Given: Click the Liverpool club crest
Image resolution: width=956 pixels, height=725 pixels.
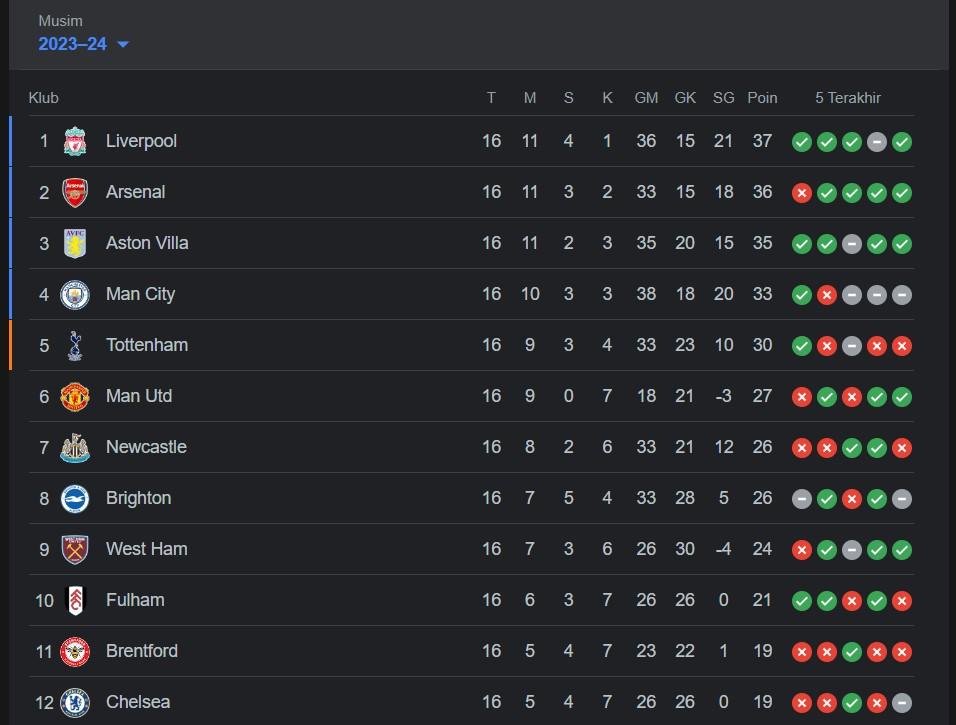Looking at the screenshot, I should (75, 141).
